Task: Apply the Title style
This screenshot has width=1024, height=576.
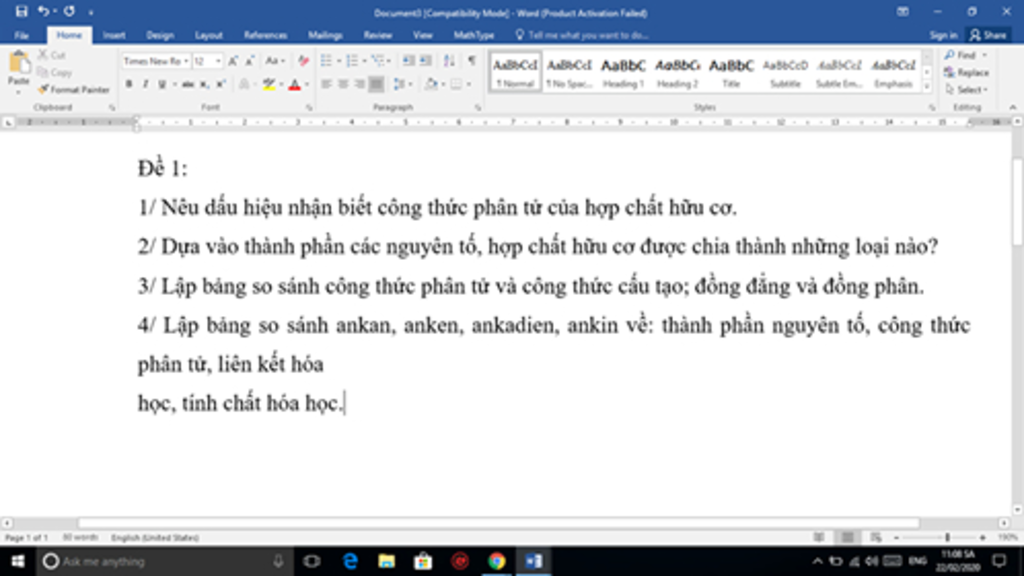Action: (x=731, y=72)
